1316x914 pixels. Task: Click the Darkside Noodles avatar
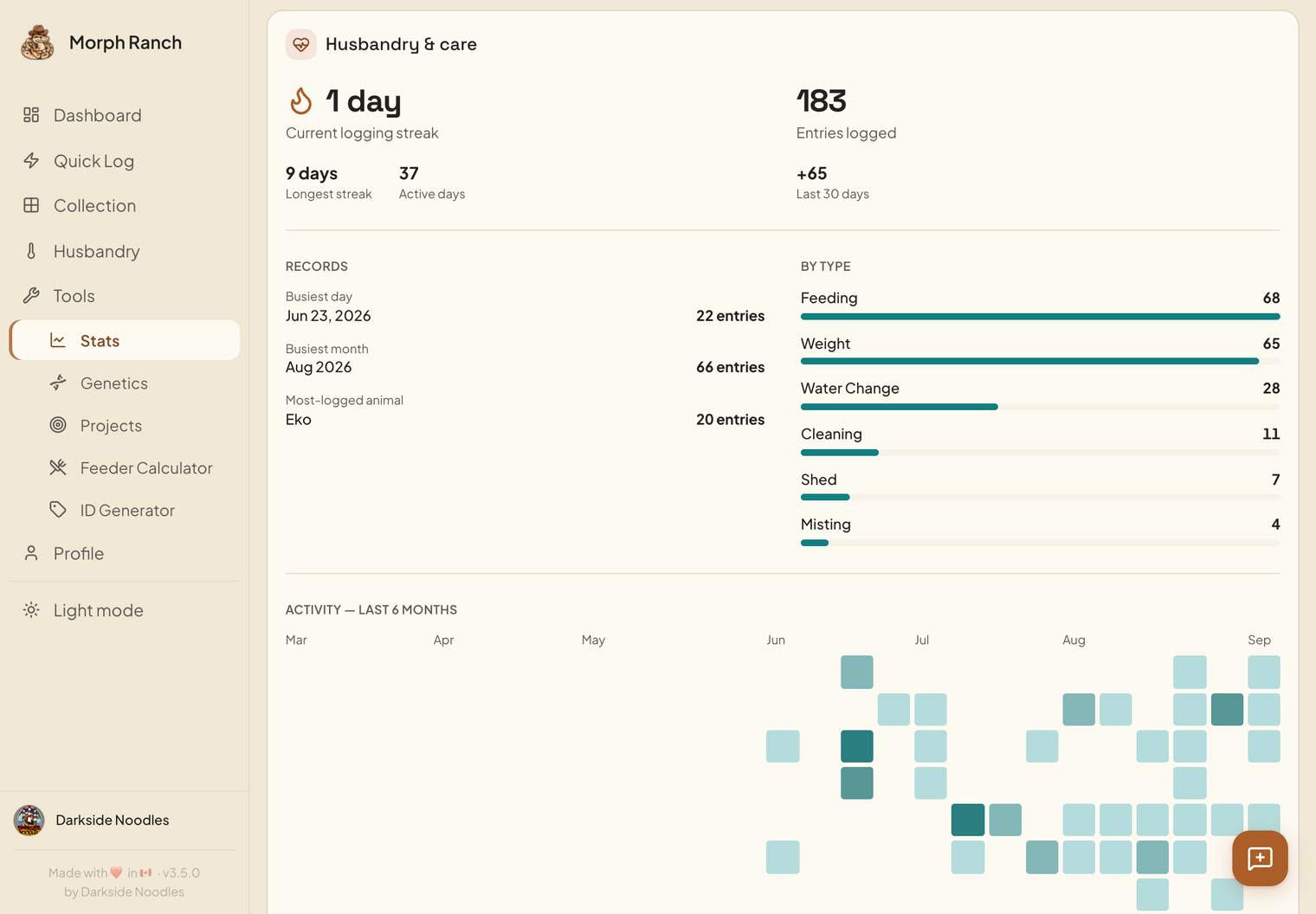(x=29, y=820)
